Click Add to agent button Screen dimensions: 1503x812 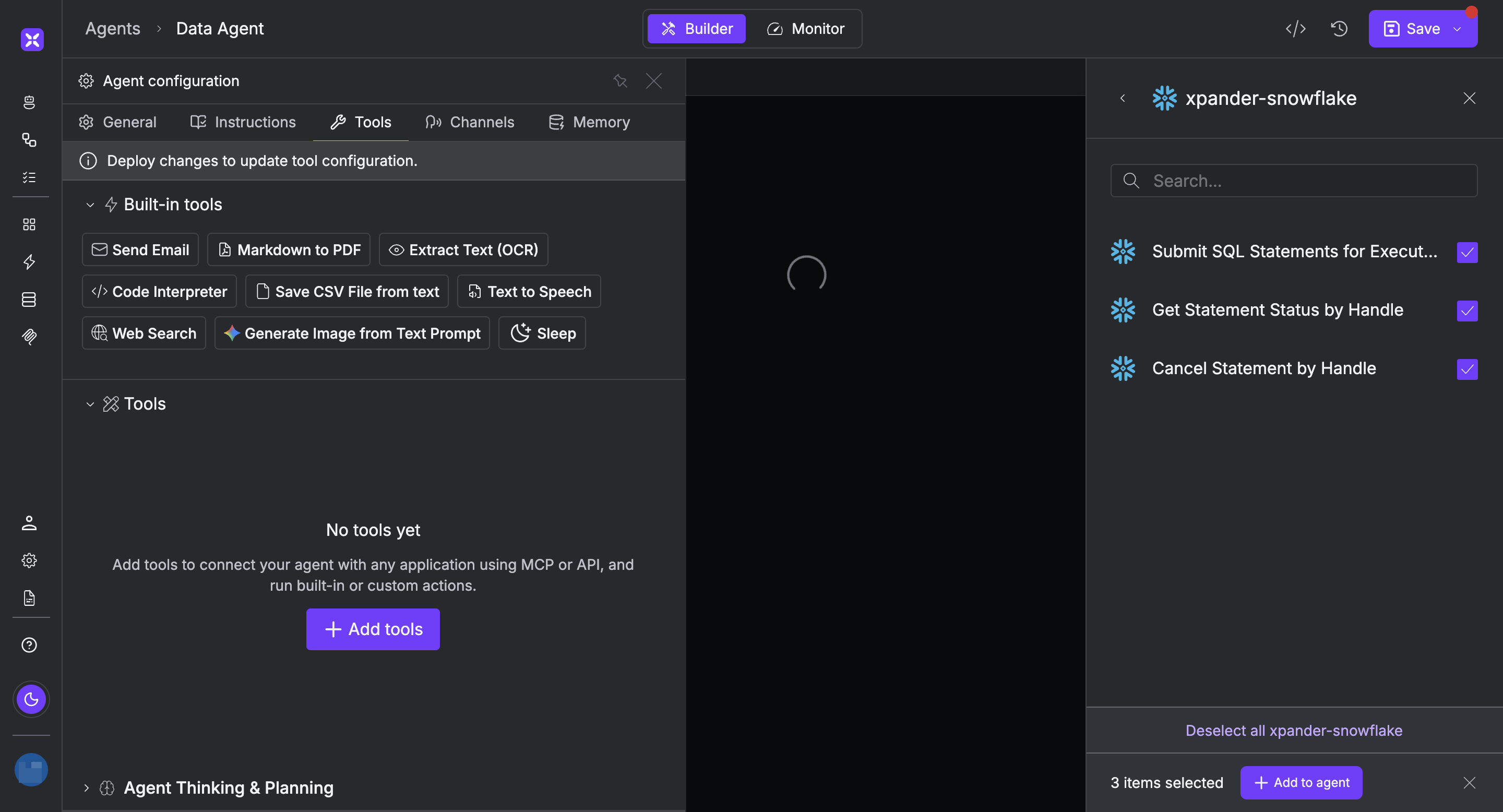pos(1301,783)
